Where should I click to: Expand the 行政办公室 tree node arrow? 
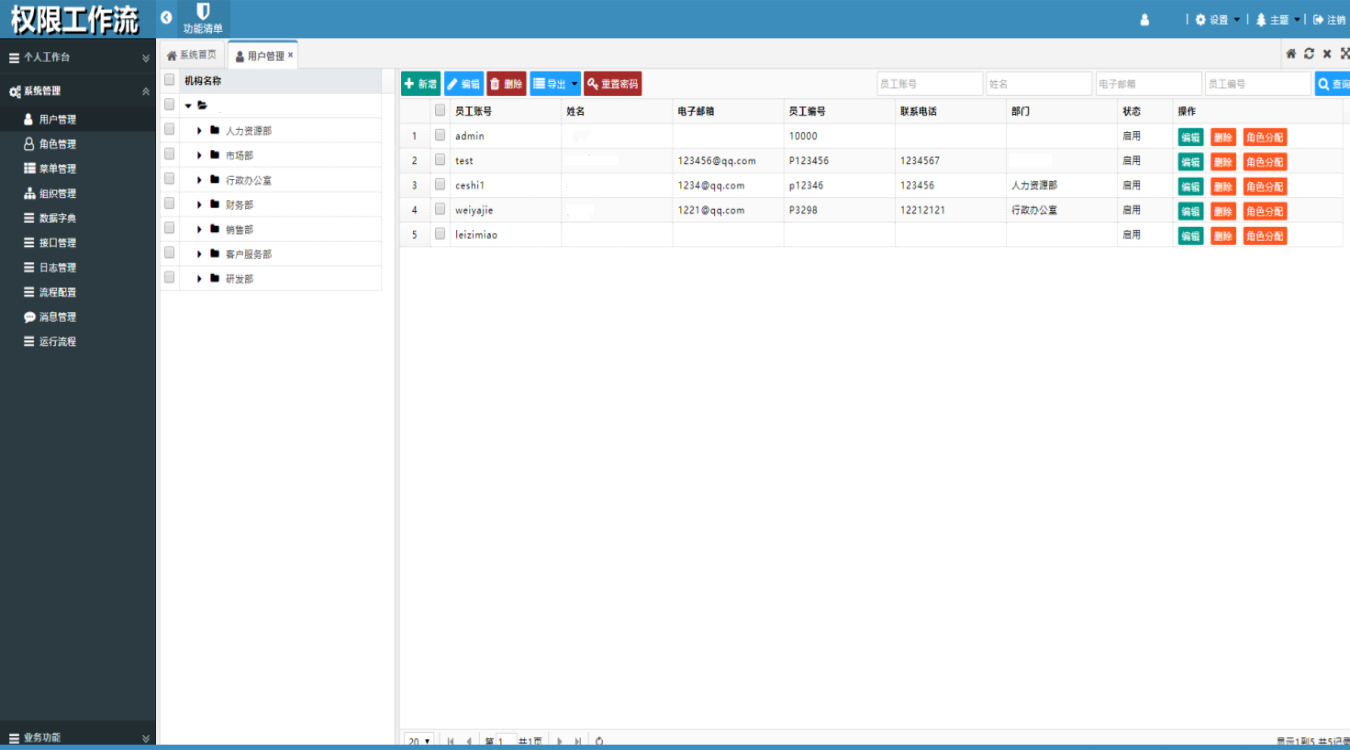point(199,180)
